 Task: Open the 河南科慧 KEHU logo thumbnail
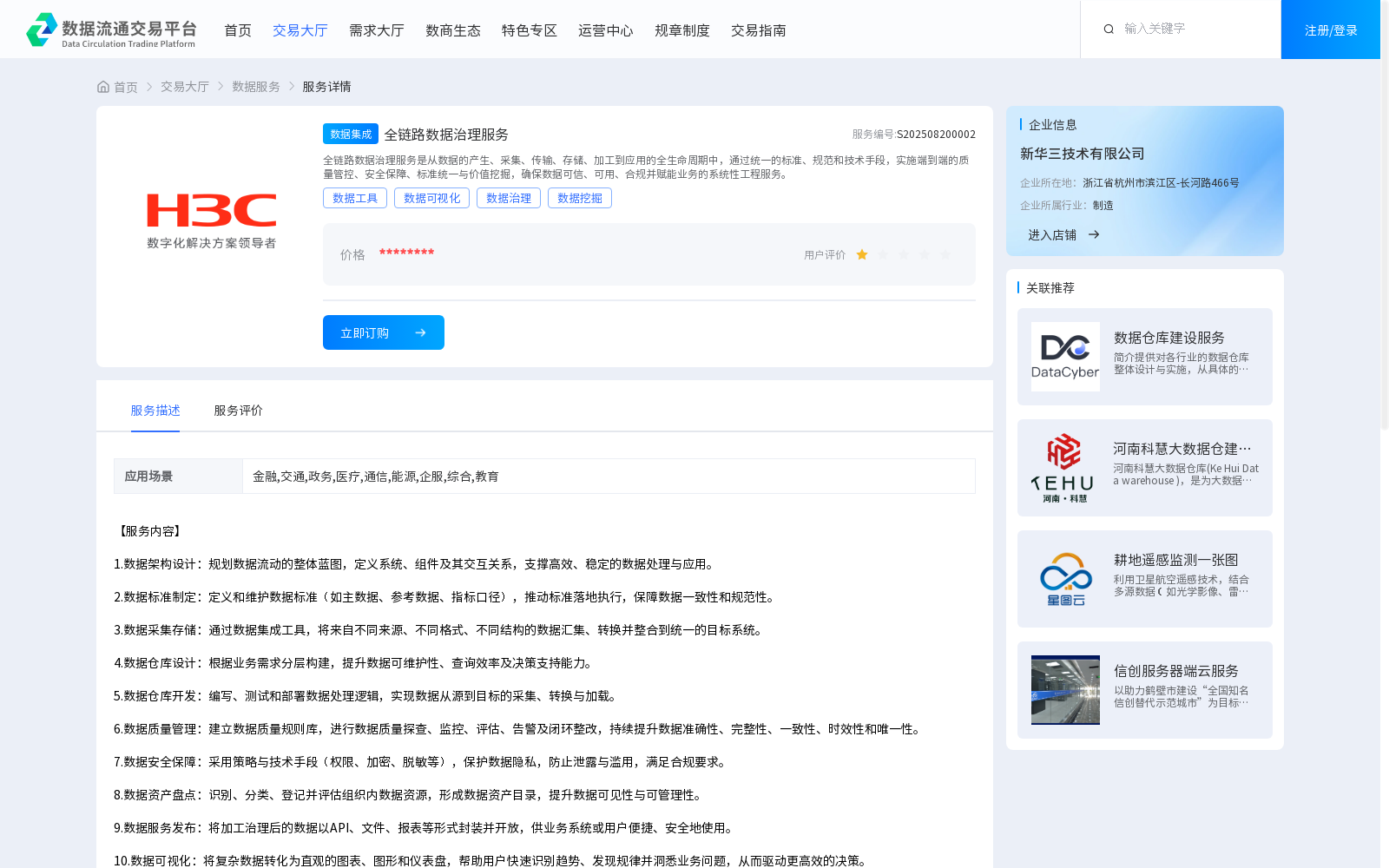pos(1065,468)
